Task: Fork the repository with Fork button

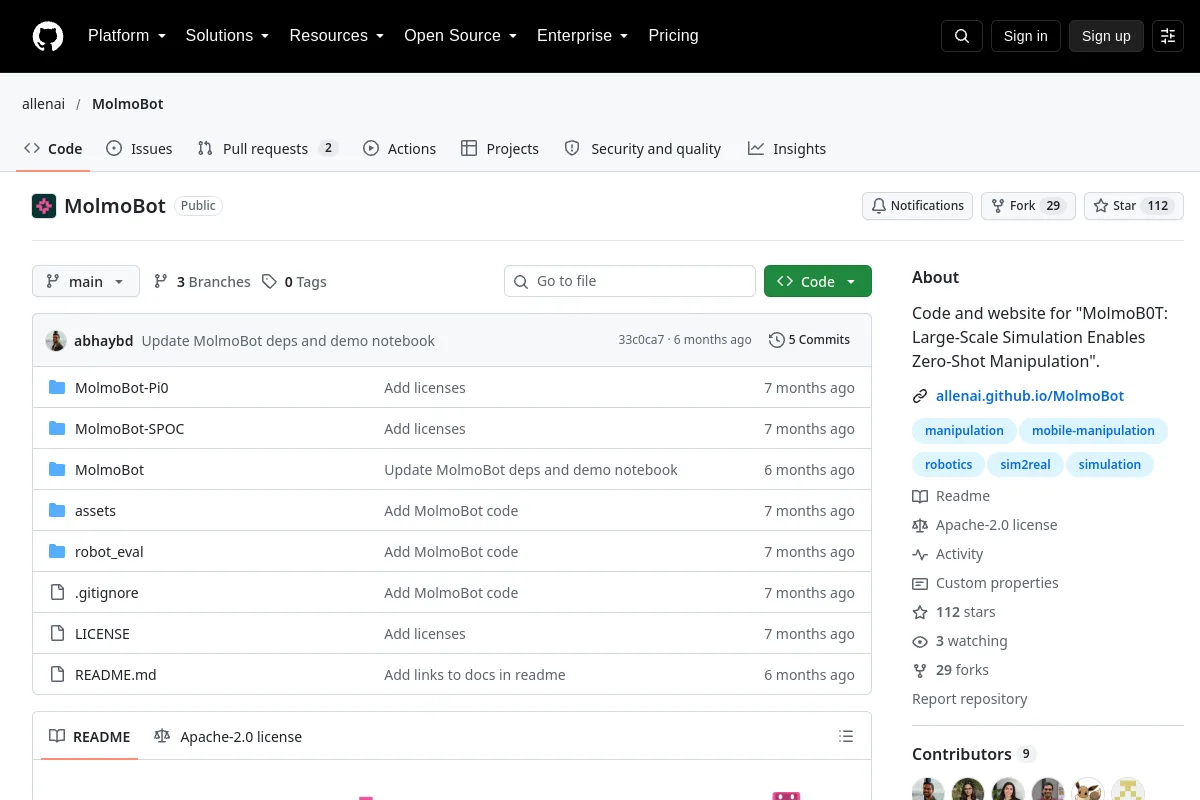Action: 1028,206
